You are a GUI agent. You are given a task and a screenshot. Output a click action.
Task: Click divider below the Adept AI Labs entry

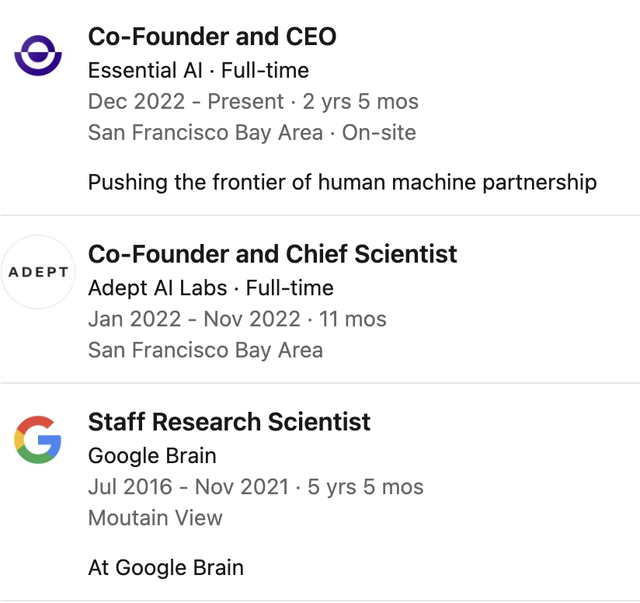(320, 383)
